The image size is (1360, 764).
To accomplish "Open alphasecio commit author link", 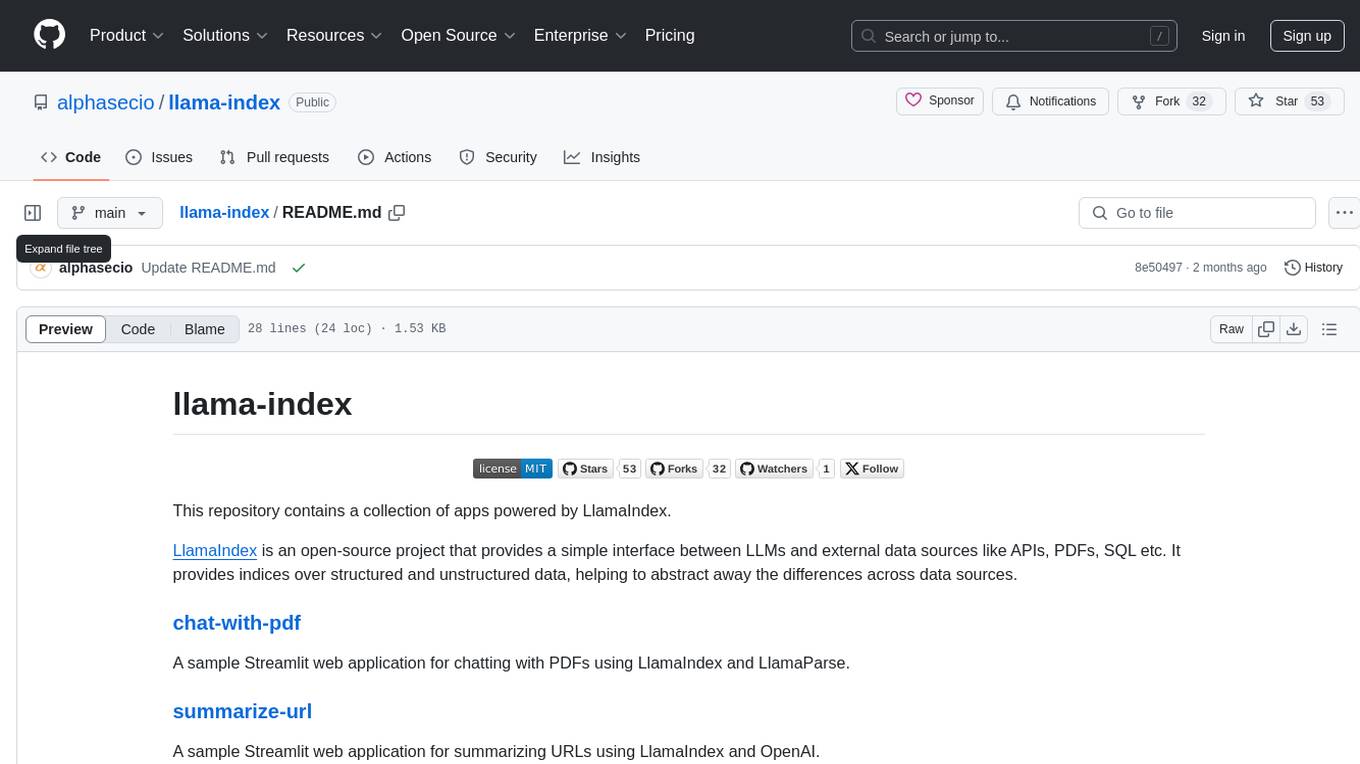I will pos(96,268).
